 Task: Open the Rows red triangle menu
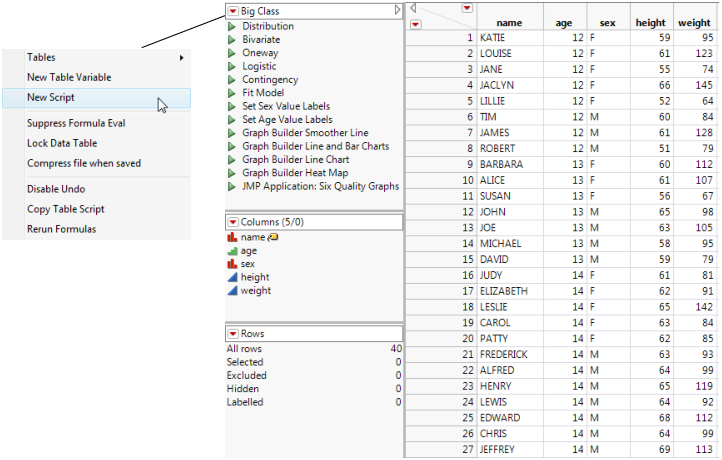tap(232, 333)
